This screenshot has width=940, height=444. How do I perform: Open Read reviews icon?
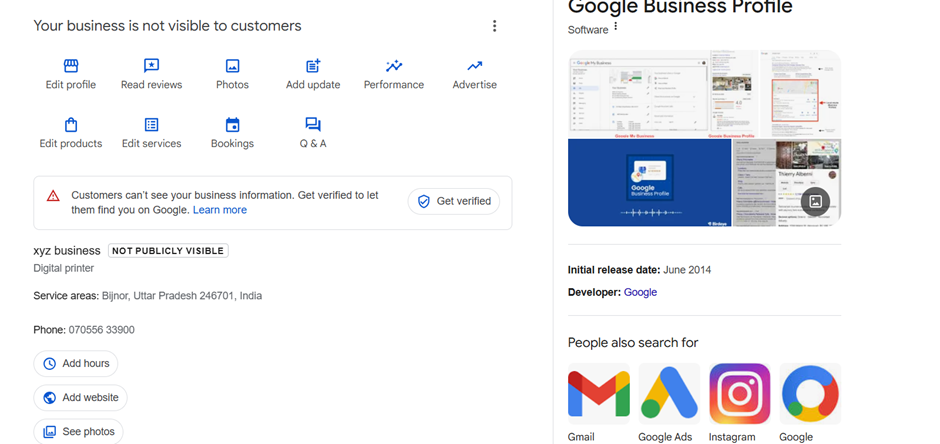coord(151,66)
